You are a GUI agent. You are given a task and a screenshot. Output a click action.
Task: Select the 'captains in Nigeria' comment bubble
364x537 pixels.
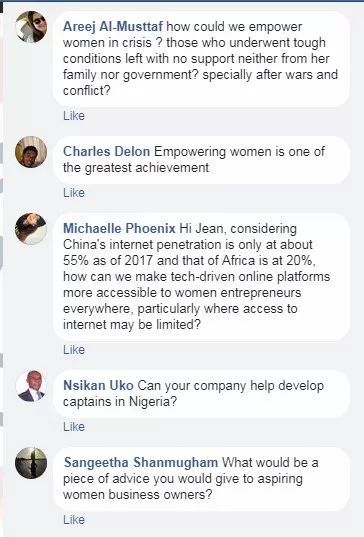point(201,394)
